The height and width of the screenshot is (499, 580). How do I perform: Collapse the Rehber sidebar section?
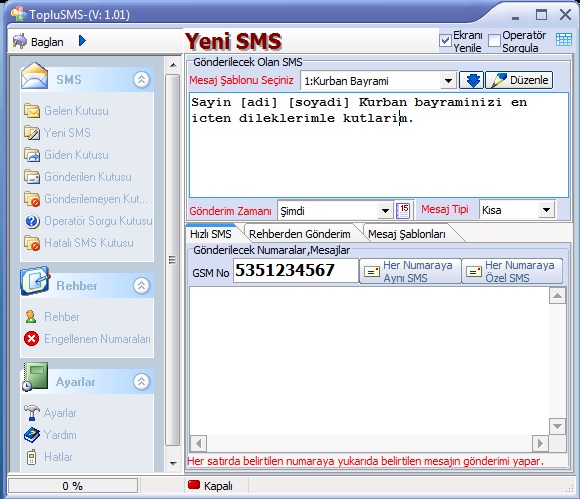(141, 285)
